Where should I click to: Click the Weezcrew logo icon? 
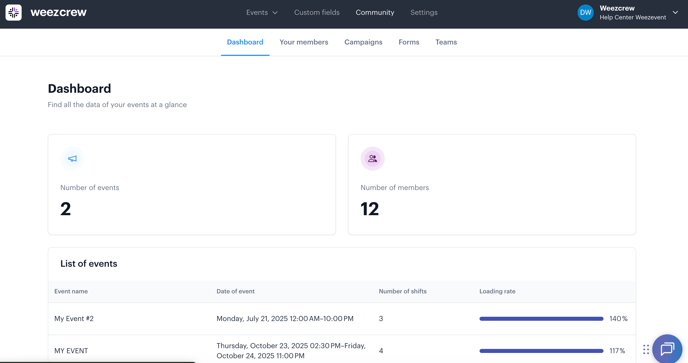14,12
